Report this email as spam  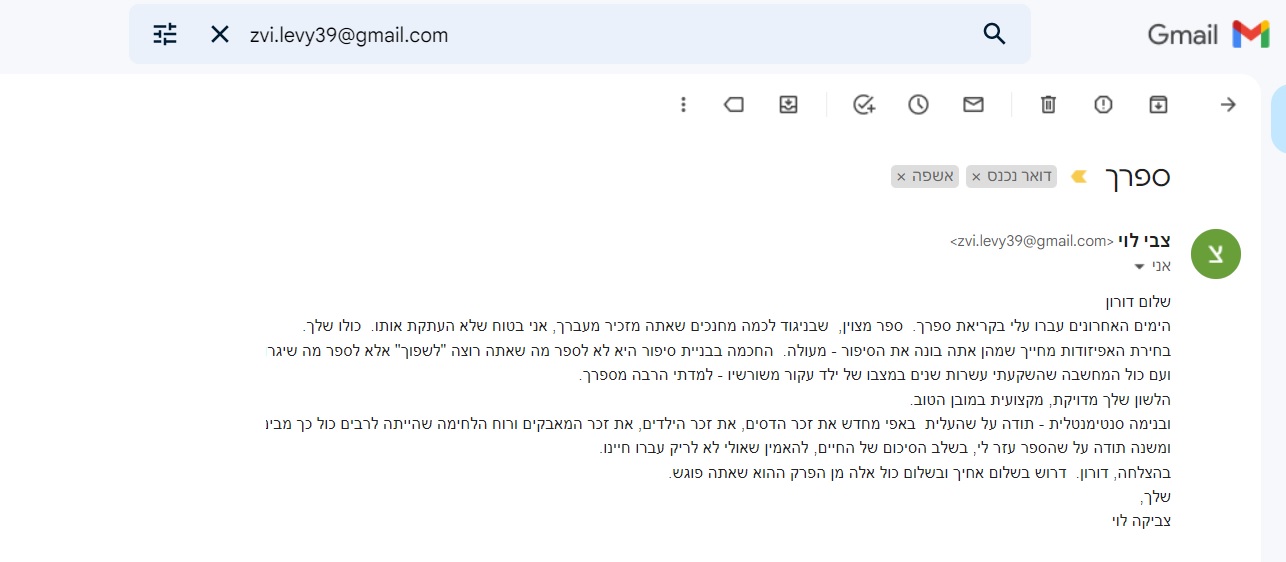click(x=1103, y=105)
